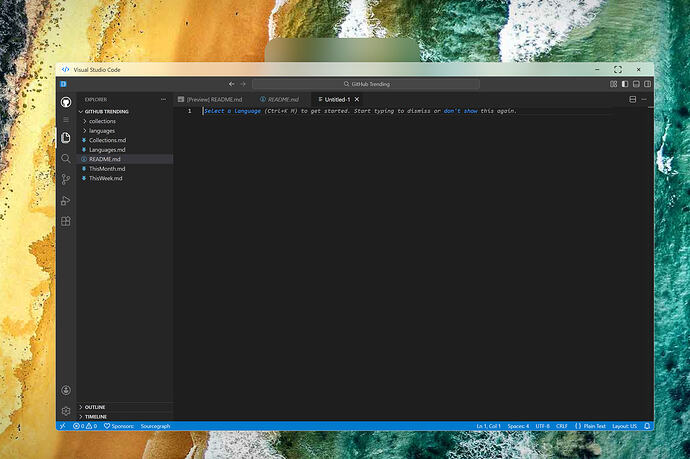Click the 'Select a language' link

(x=232, y=111)
